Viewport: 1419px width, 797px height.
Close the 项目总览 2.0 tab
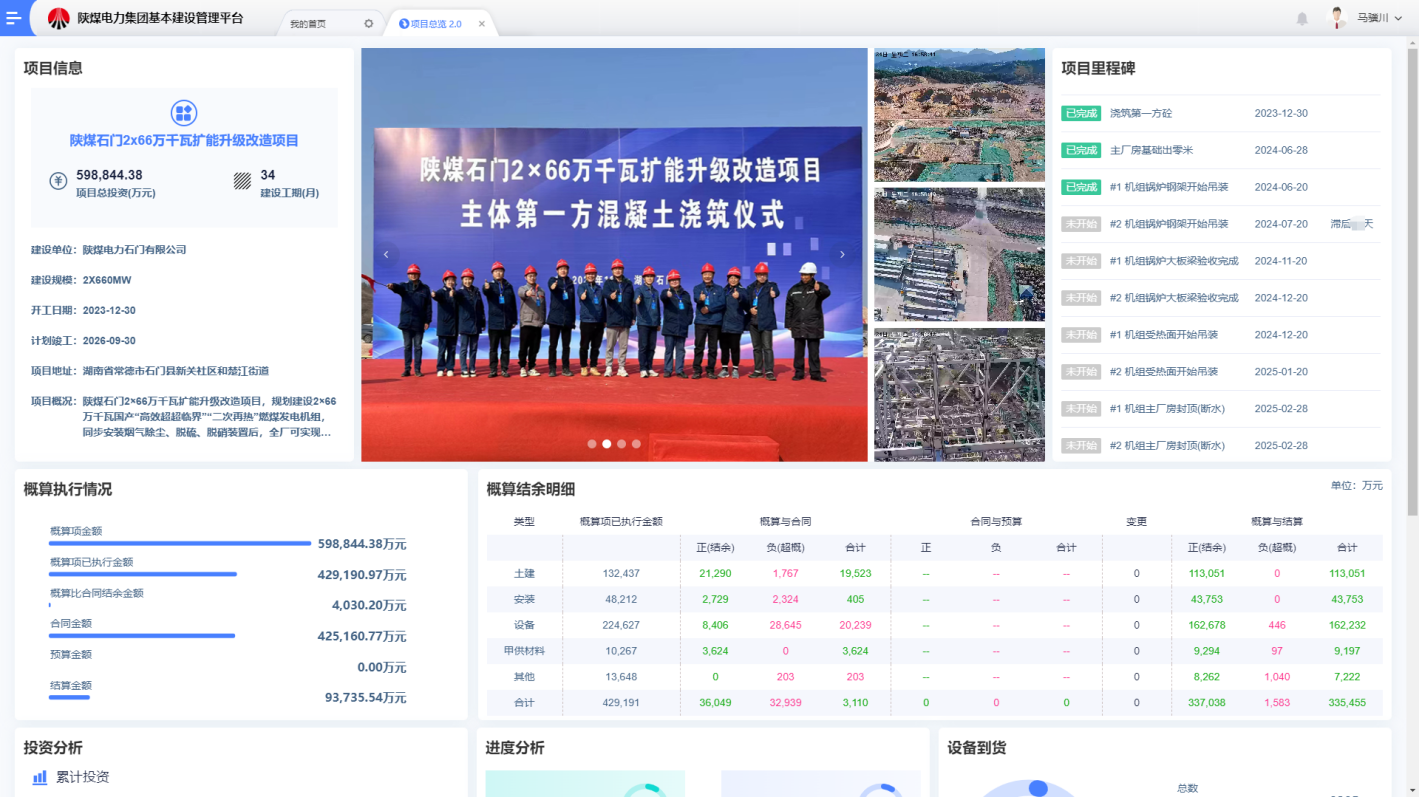481,23
